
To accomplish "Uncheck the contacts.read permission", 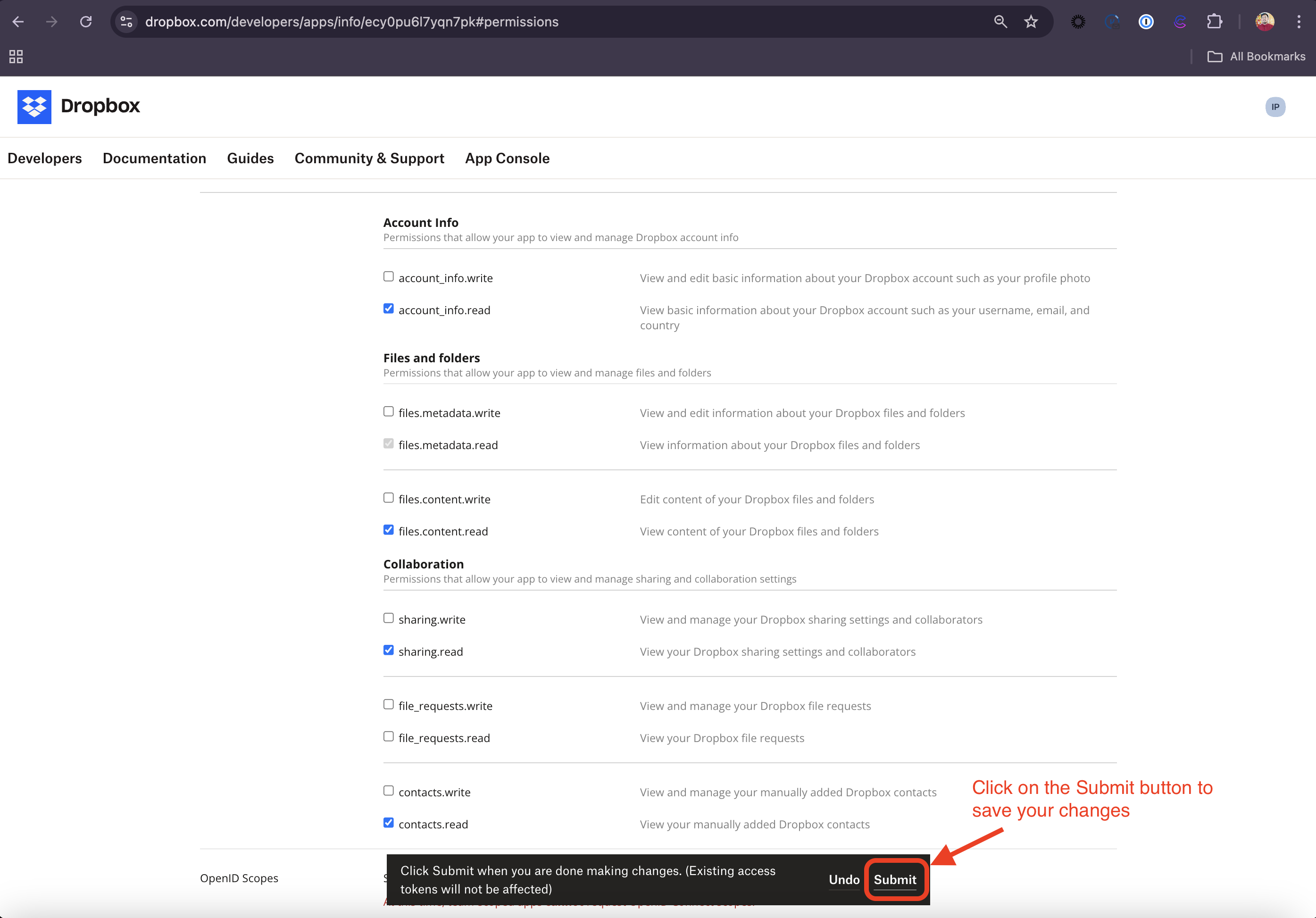I will (x=389, y=823).
